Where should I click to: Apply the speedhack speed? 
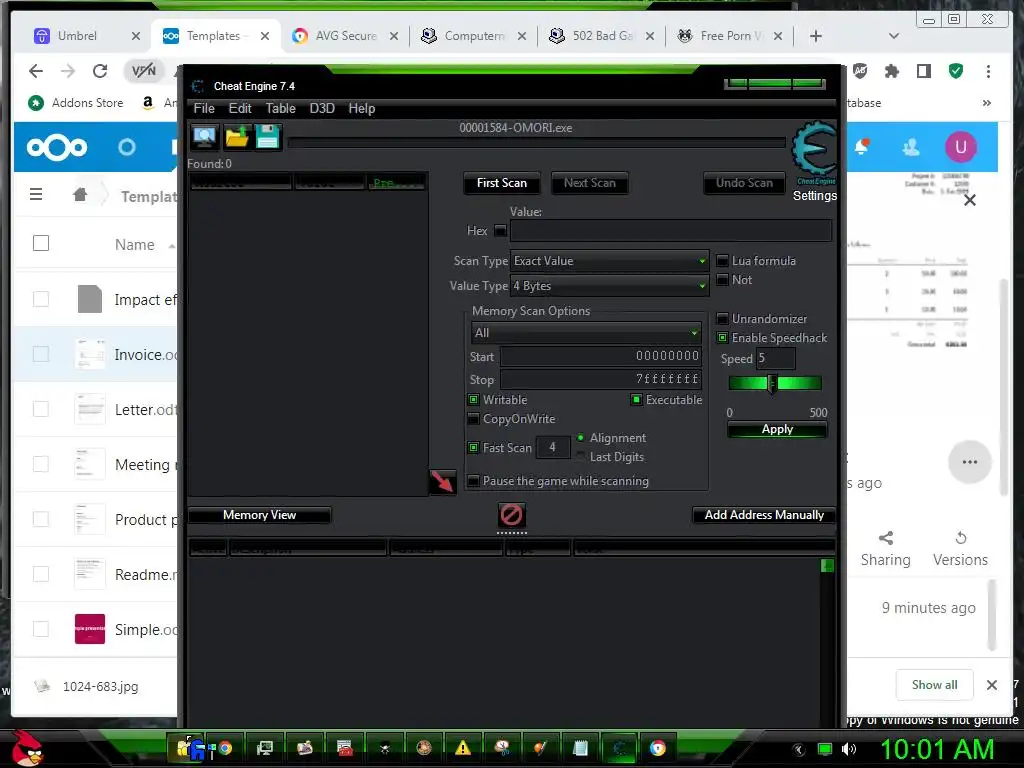click(x=777, y=429)
